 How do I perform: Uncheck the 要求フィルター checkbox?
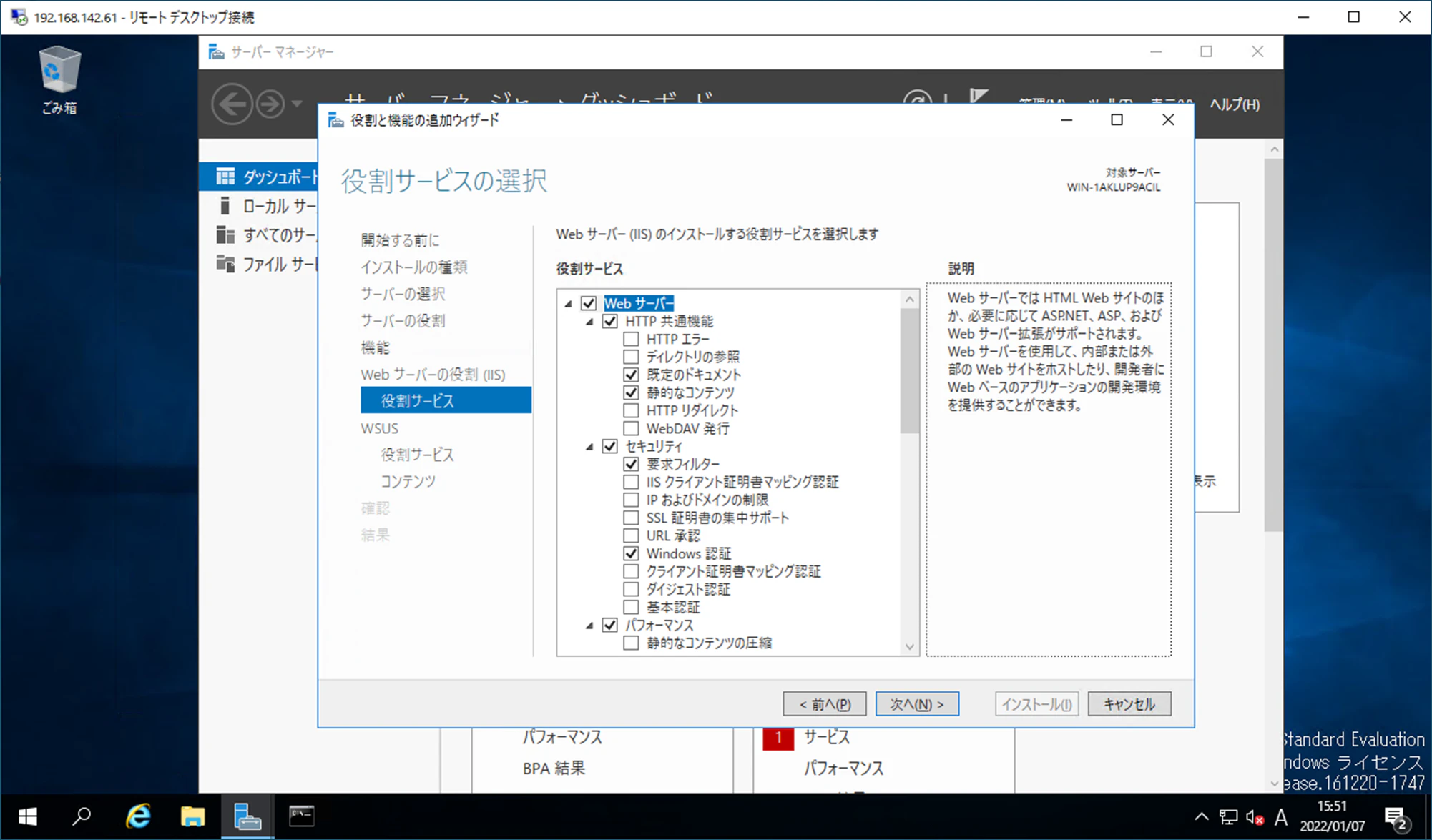pos(631,464)
